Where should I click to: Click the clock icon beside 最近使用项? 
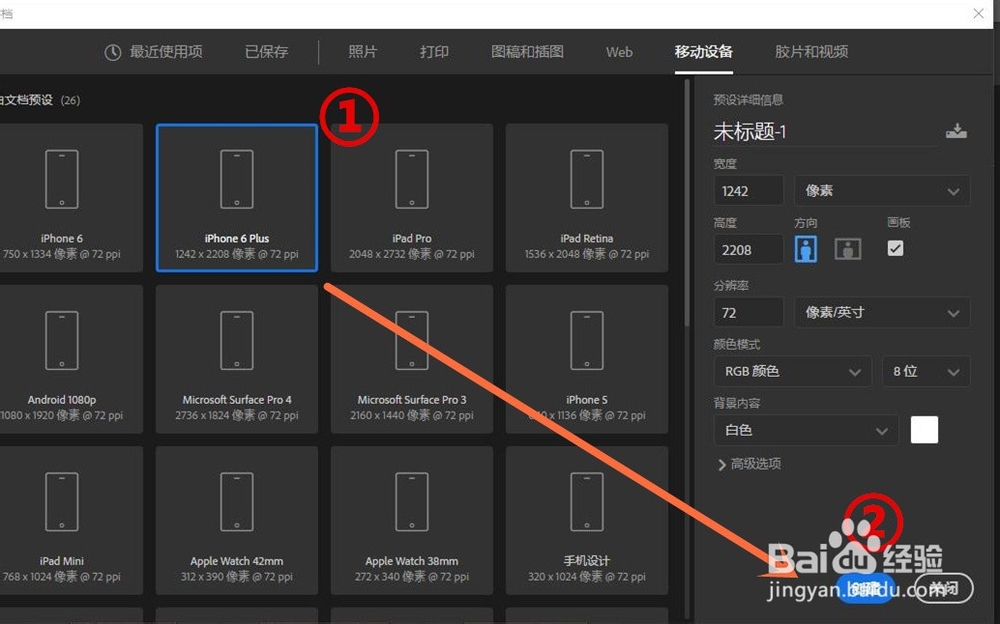tap(113, 52)
